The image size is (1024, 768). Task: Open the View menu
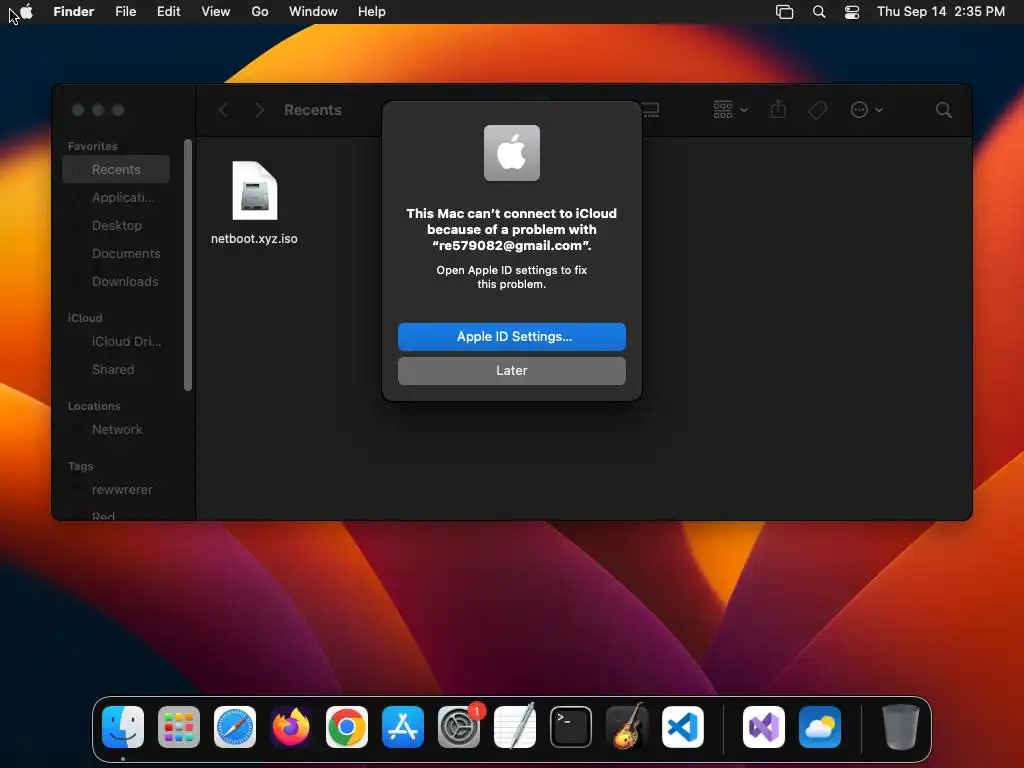[216, 12]
